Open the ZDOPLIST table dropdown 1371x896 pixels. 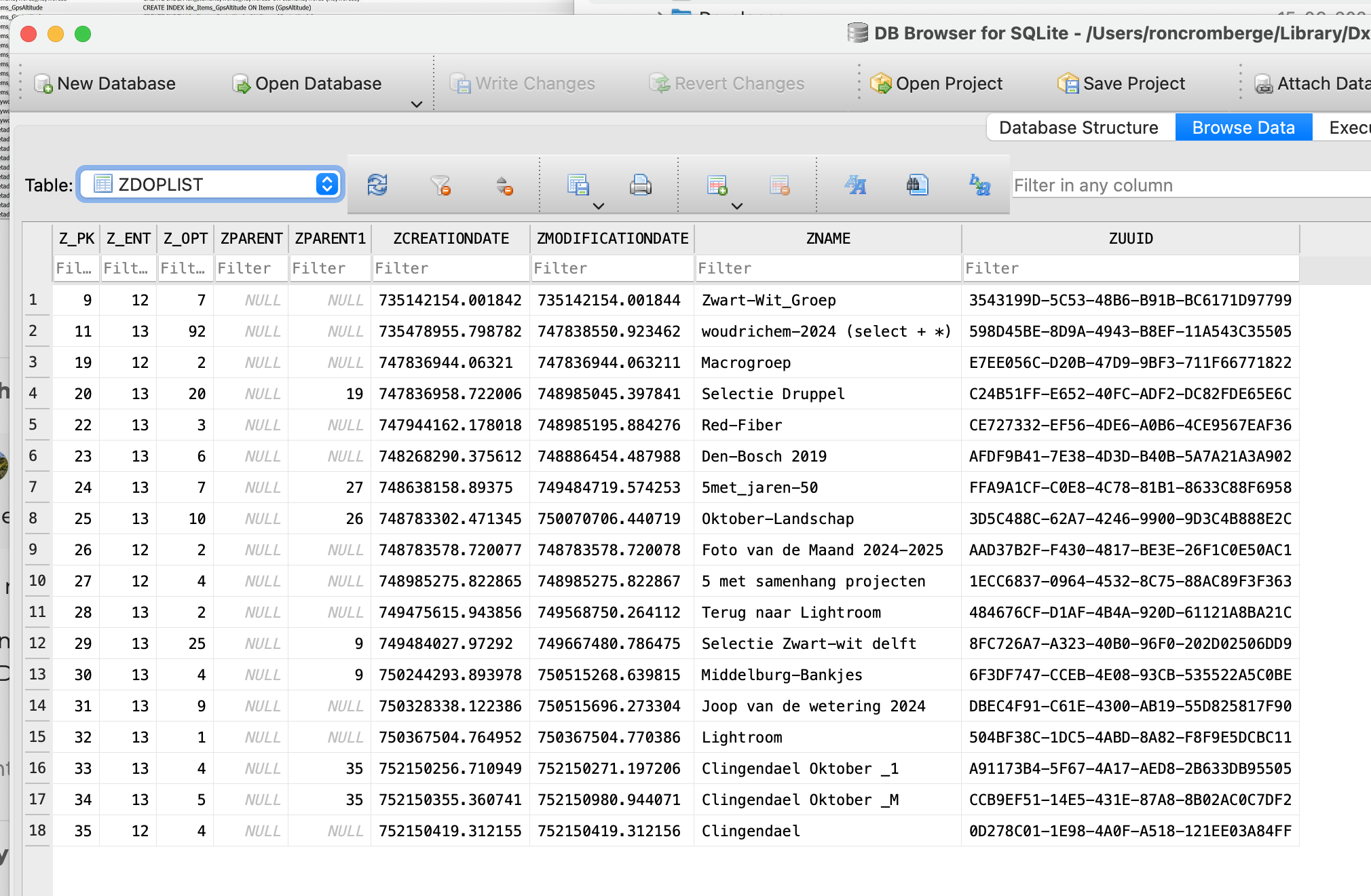[x=211, y=184]
